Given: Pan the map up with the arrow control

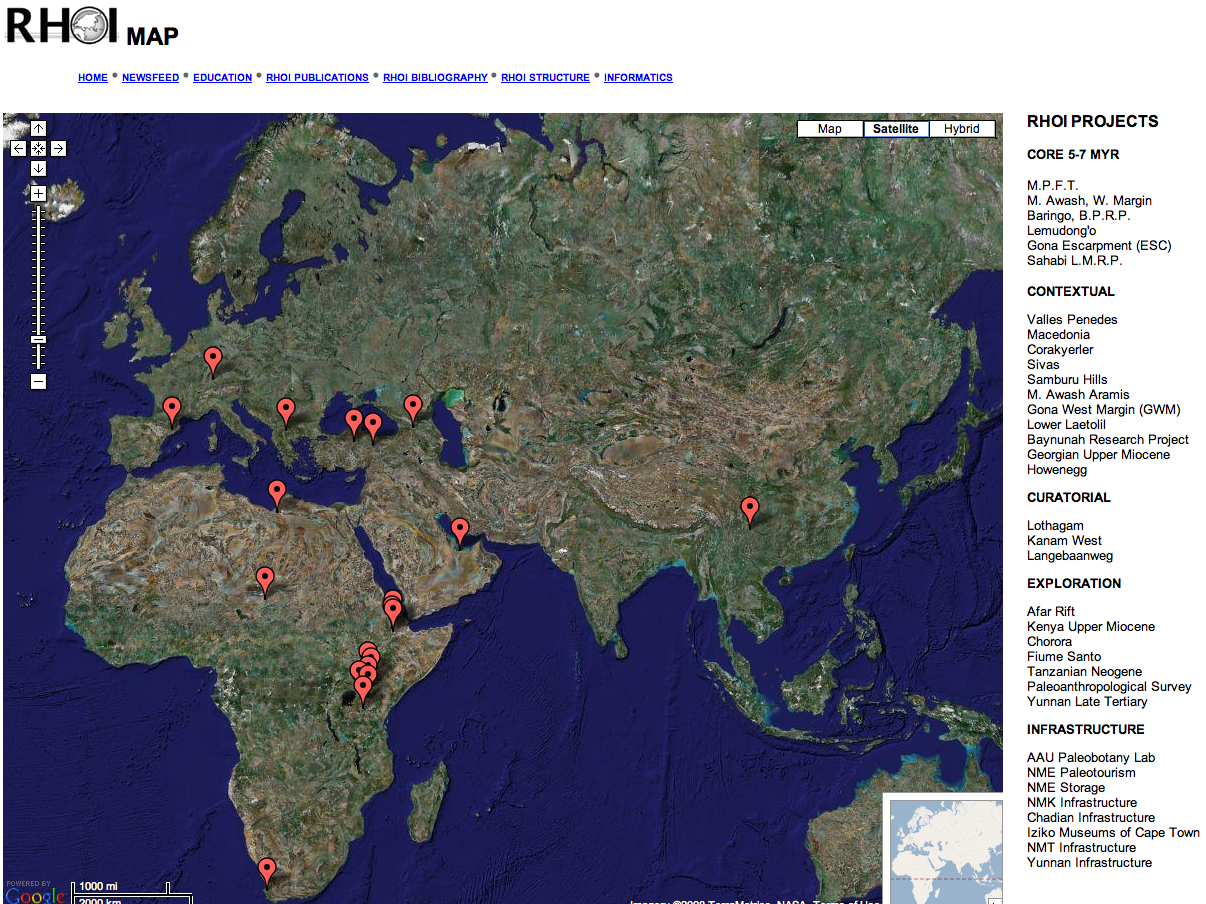Looking at the screenshot, I should point(38,128).
